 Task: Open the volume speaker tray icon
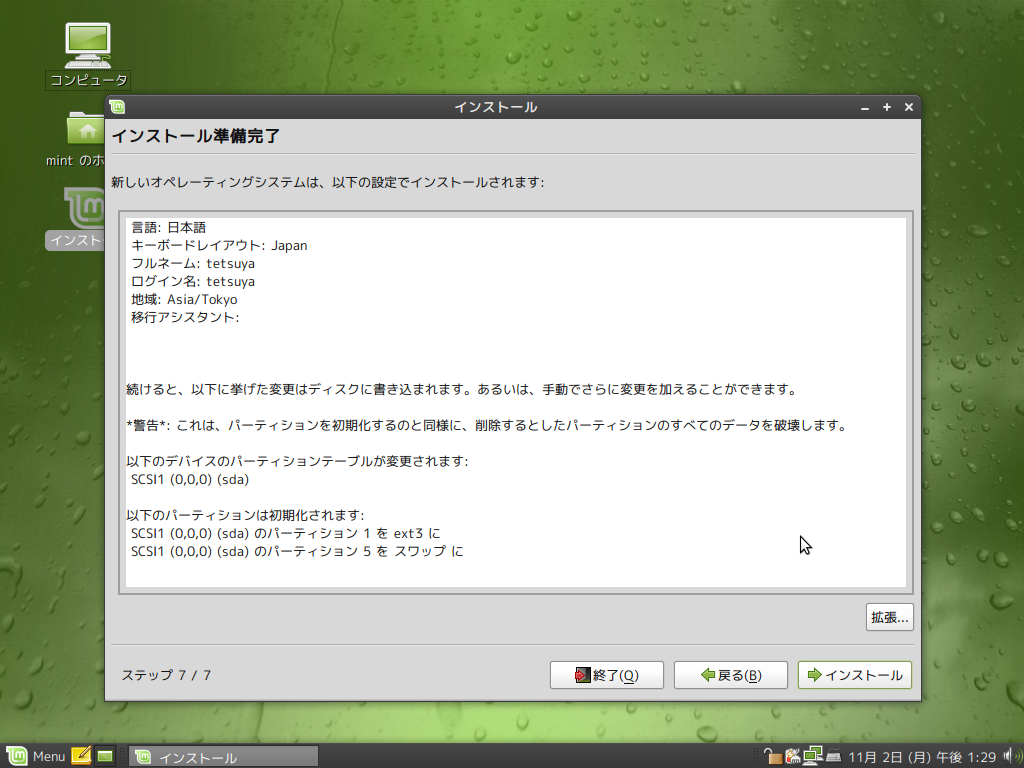(1013, 756)
